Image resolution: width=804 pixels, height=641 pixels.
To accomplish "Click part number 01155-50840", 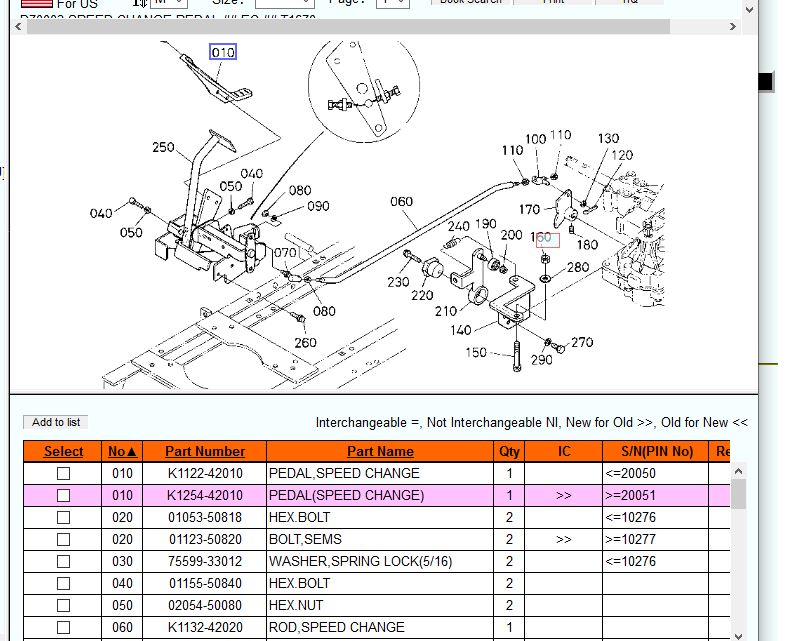I will (x=205, y=584).
